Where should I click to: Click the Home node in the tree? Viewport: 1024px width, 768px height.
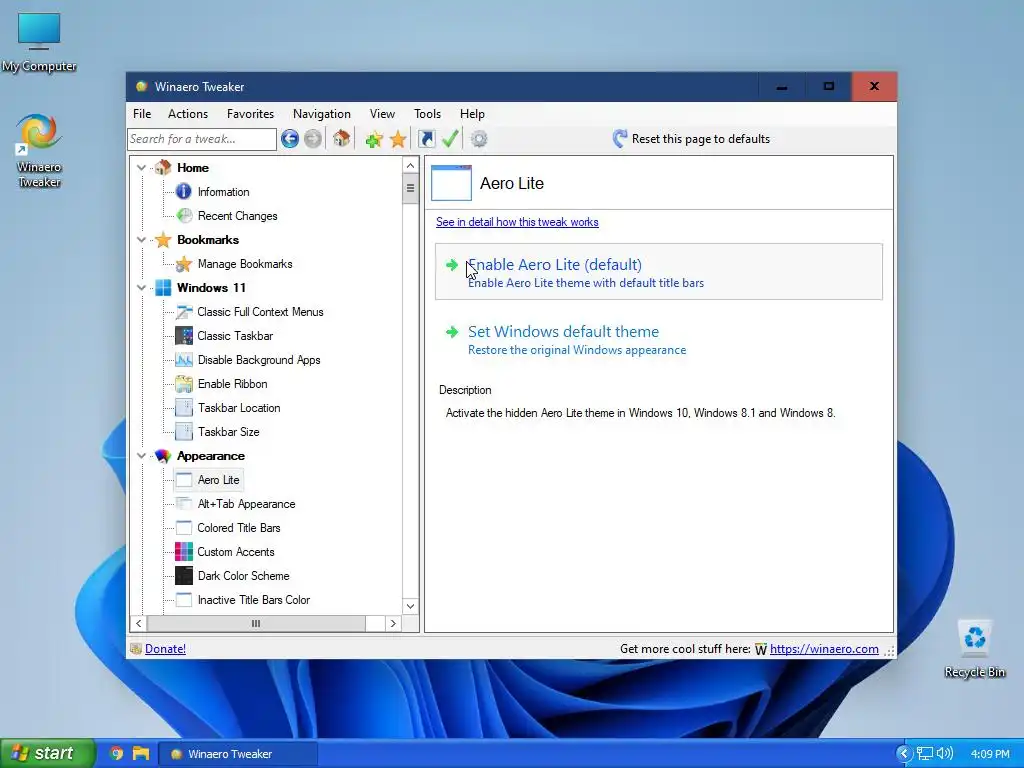(193, 168)
